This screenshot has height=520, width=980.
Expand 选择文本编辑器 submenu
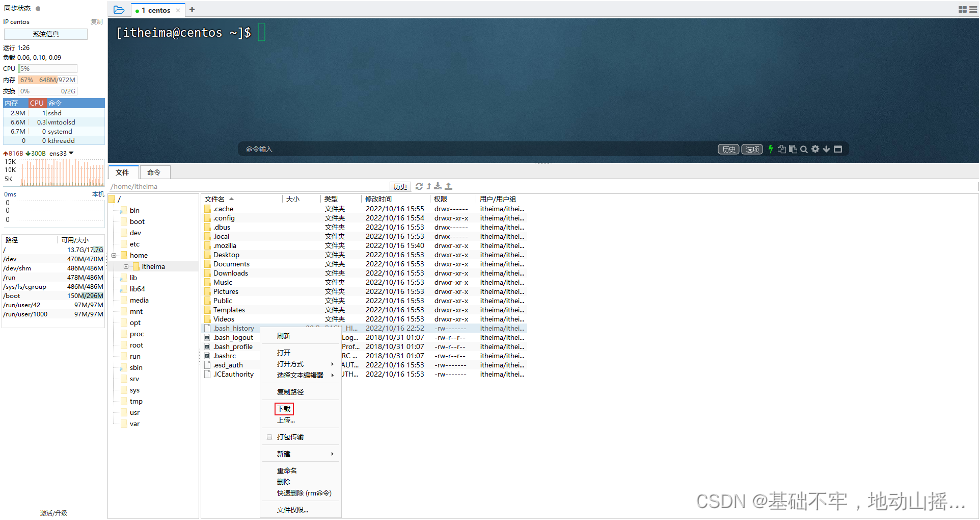301,375
